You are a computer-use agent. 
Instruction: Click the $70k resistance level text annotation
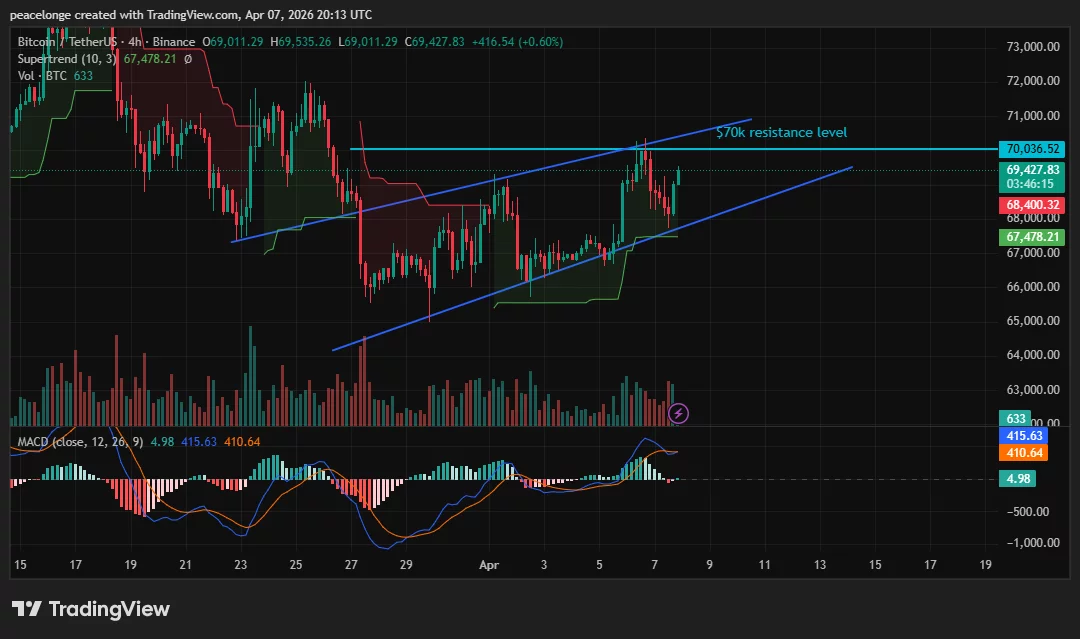pyautogui.click(x=781, y=131)
